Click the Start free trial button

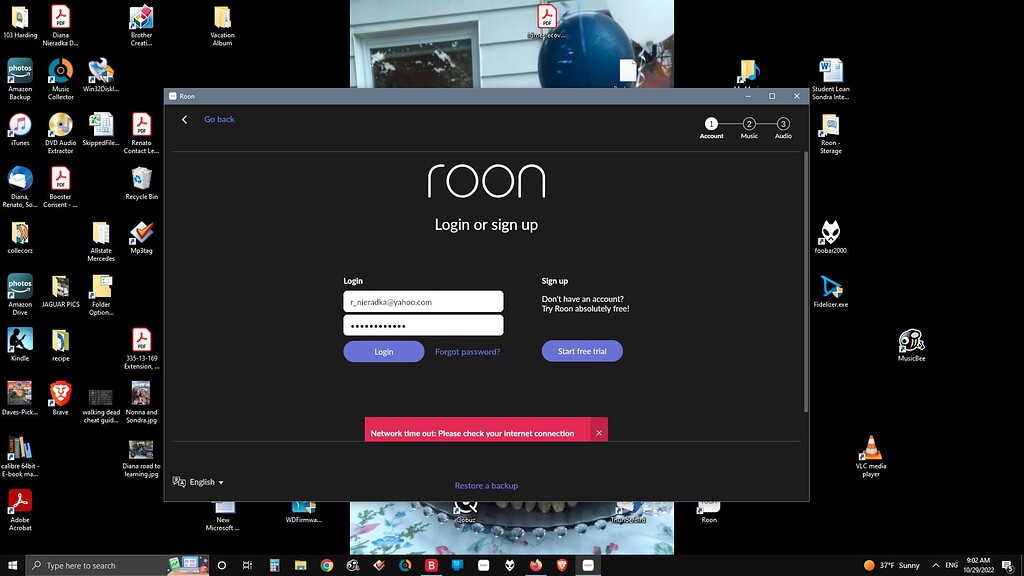582,351
